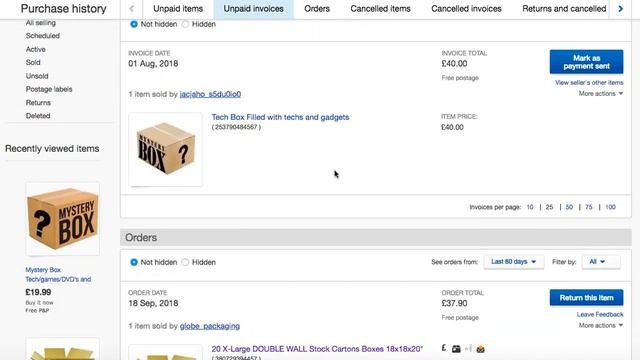Switch to the Orders tab
Viewport: 640px width, 360px height.
(317, 9)
